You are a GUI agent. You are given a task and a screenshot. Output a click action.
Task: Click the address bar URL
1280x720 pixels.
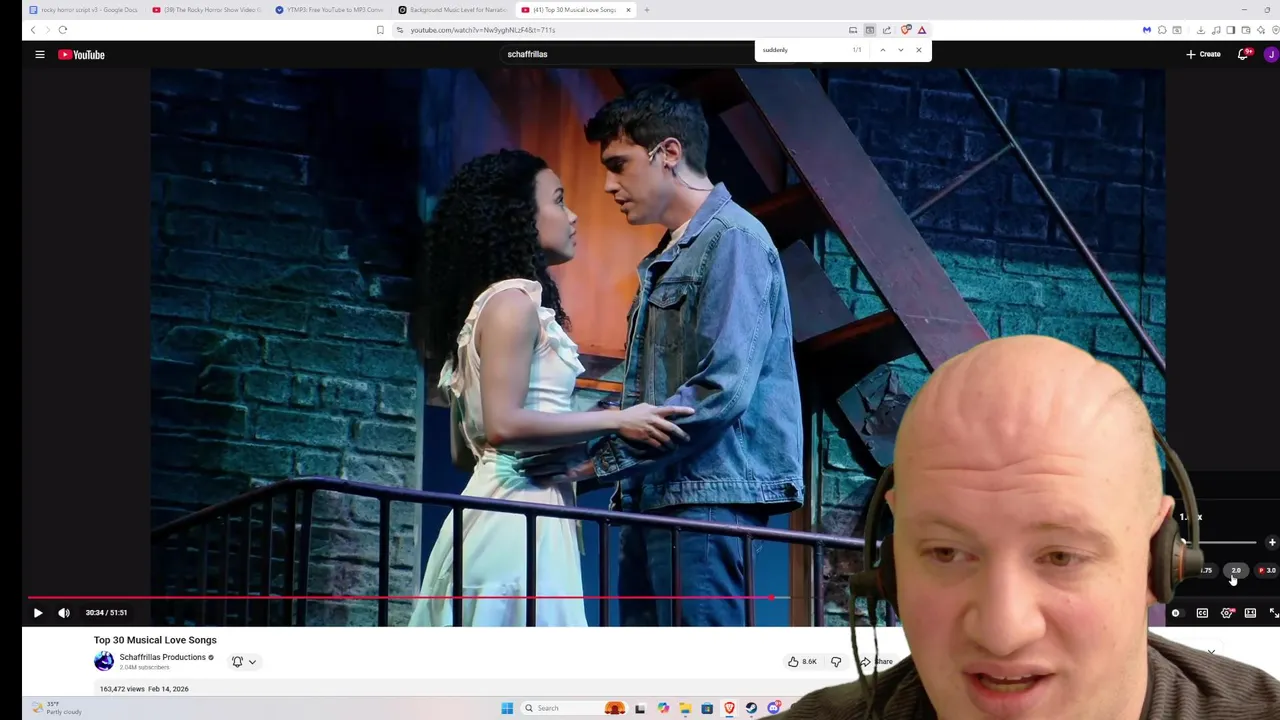tap(482, 30)
